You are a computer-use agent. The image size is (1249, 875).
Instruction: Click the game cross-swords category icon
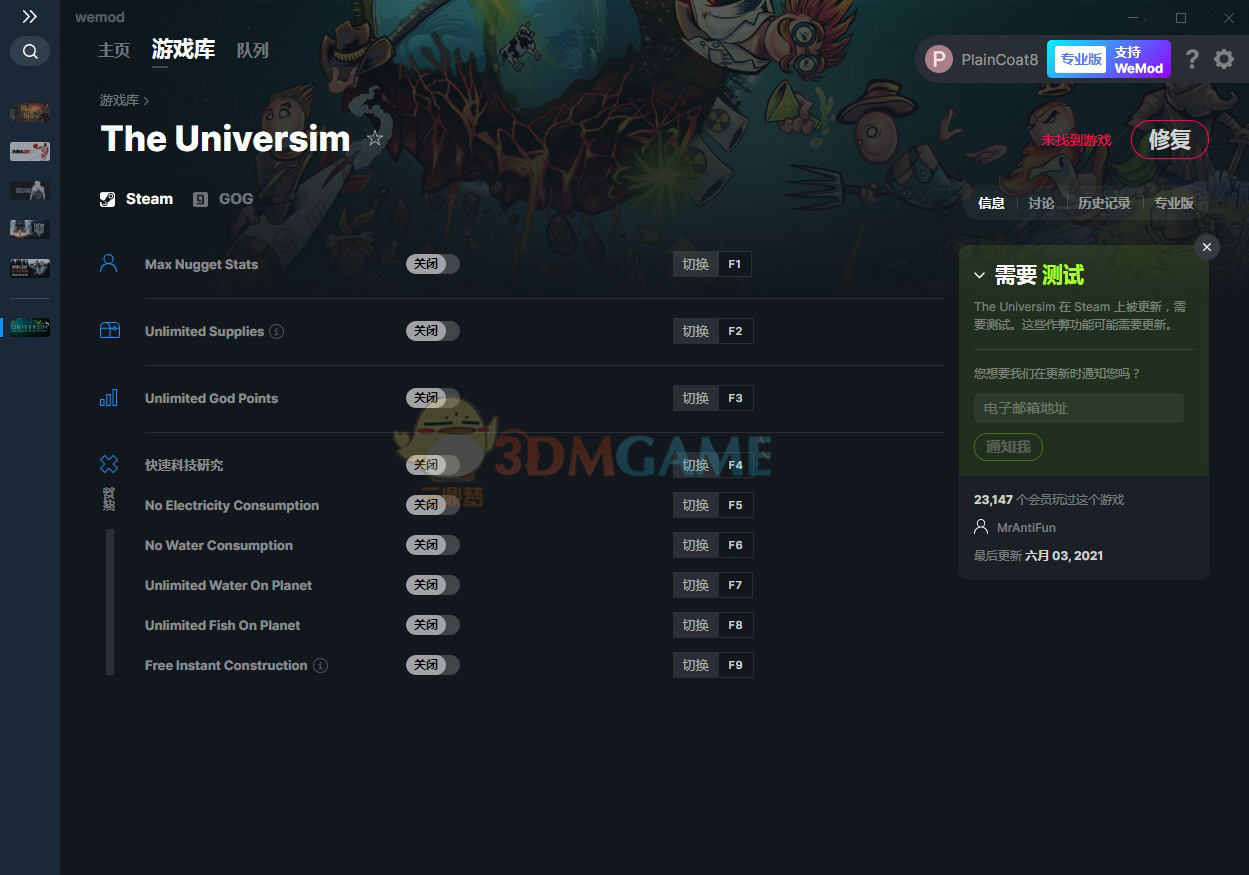[x=109, y=464]
